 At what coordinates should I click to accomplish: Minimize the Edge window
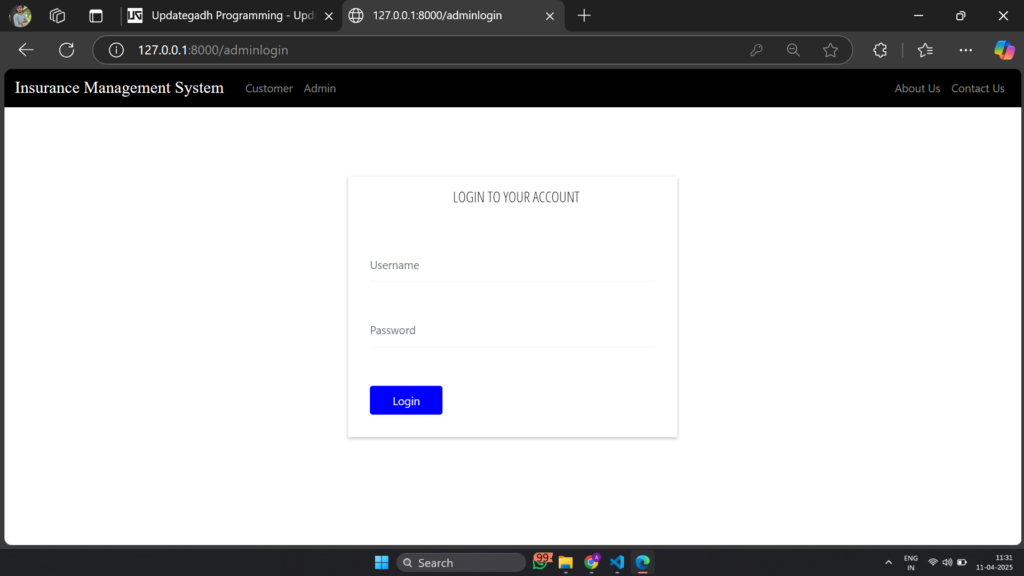pos(918,16)
